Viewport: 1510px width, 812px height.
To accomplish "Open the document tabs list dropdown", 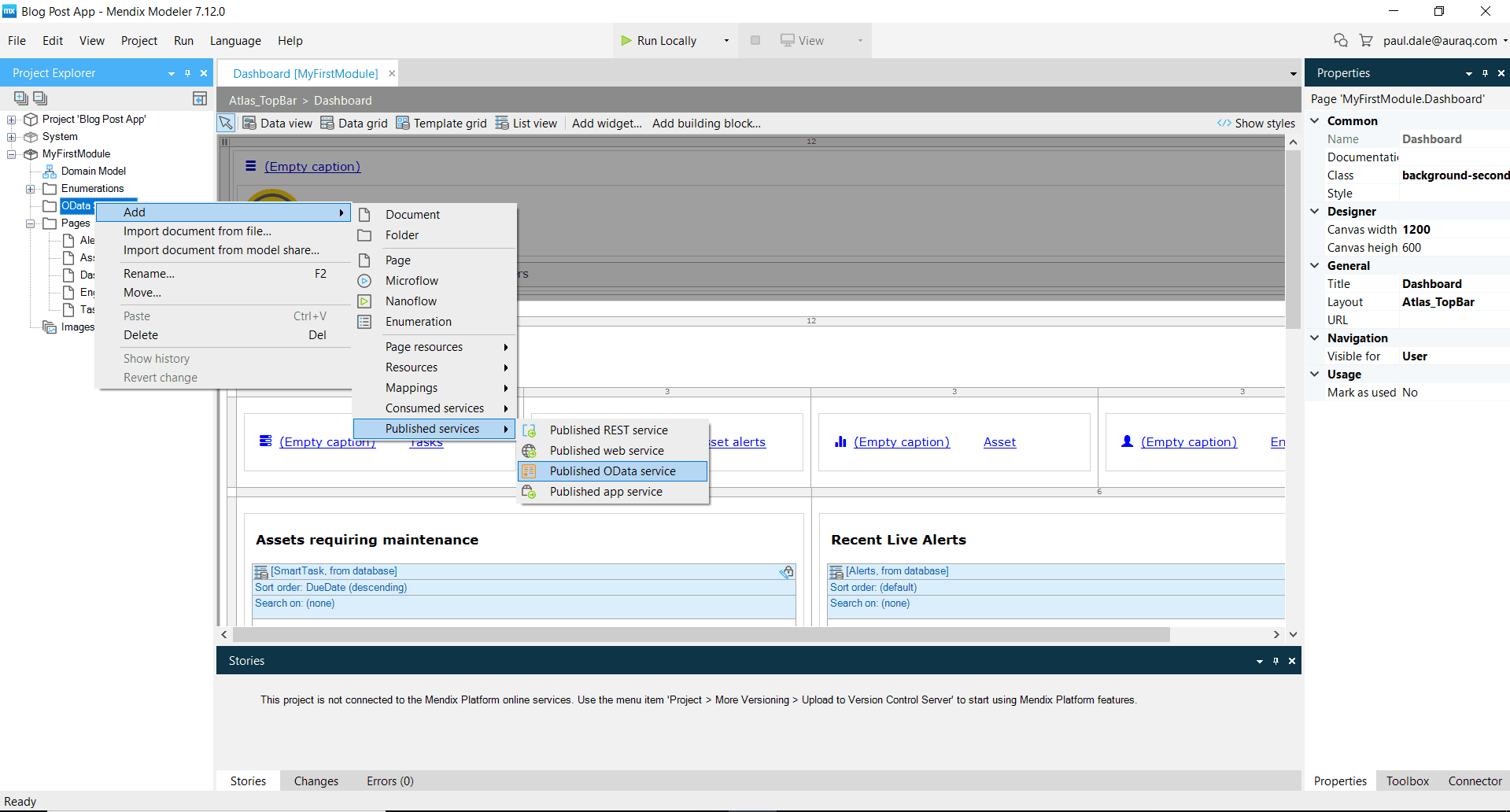I will 1294,74.
